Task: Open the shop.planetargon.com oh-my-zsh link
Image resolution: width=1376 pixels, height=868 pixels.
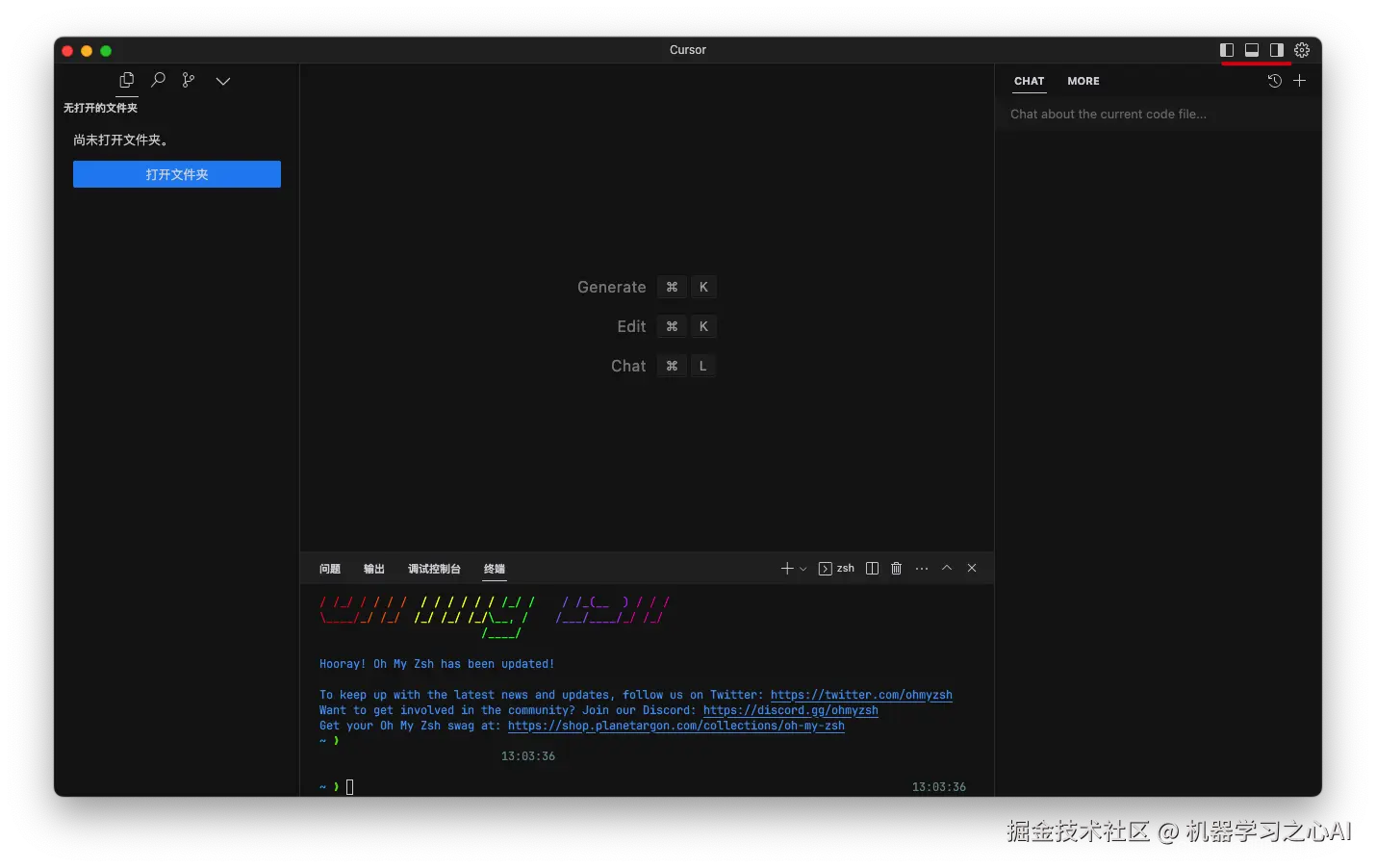Action: (x=675, y=726)
